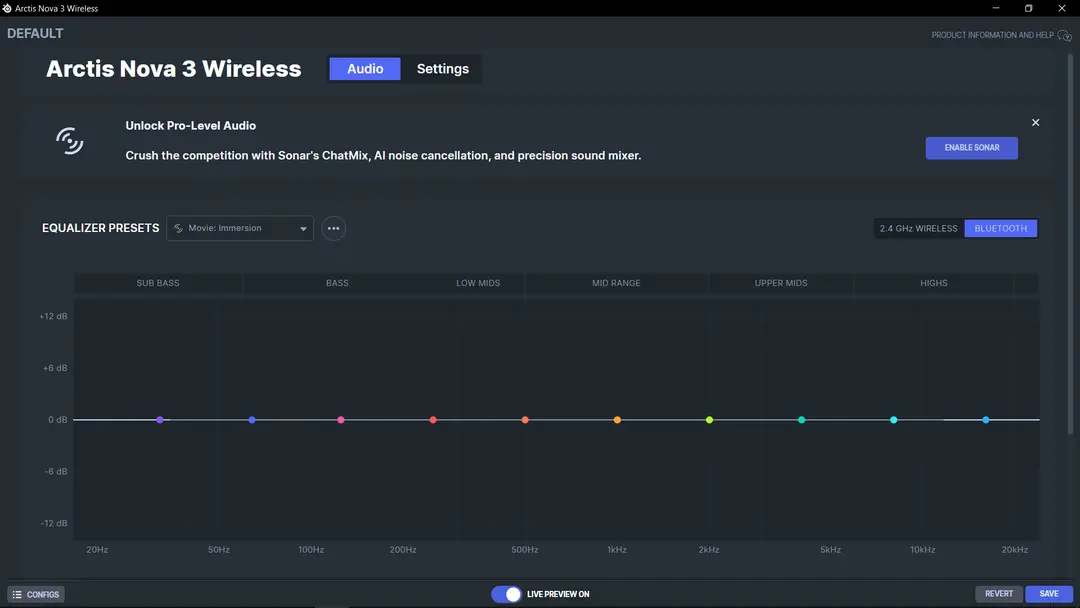This screenshot has width=1080, height=608.
Task: Select the orange EQ point at 1kHz
Action: click(x=617, y=420)
